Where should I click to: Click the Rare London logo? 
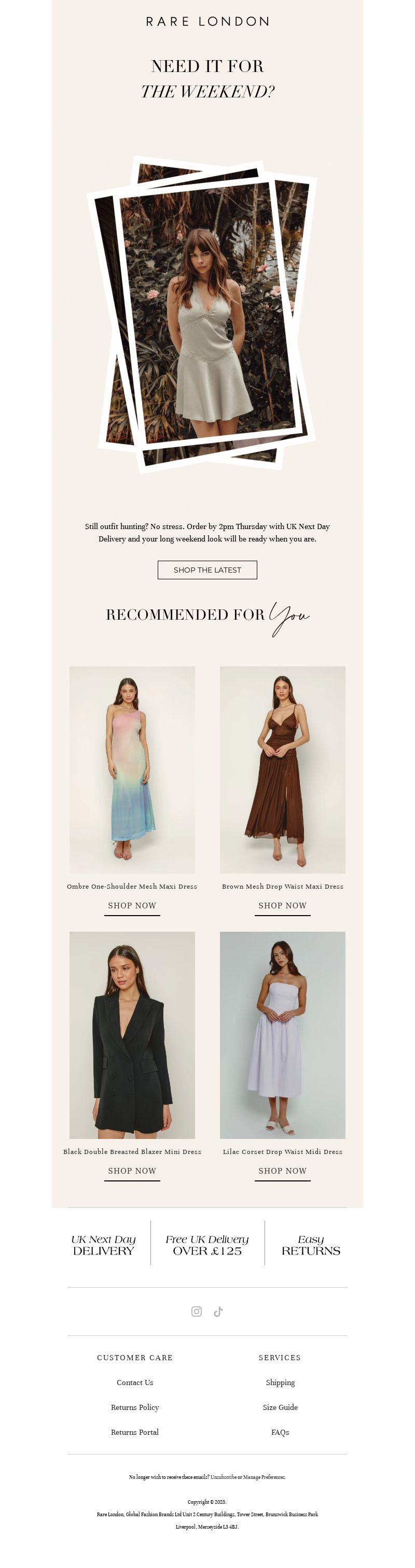207,21
